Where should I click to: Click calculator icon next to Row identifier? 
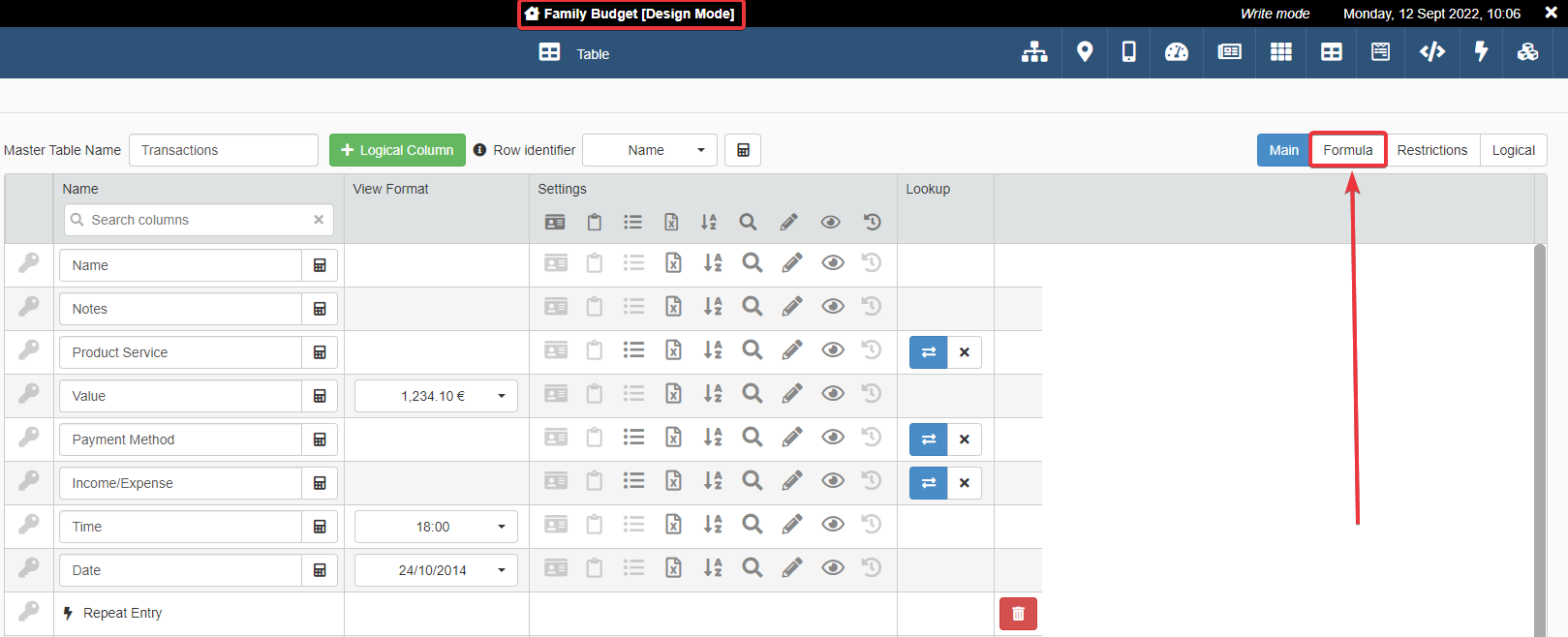click(x=743, y=150)
